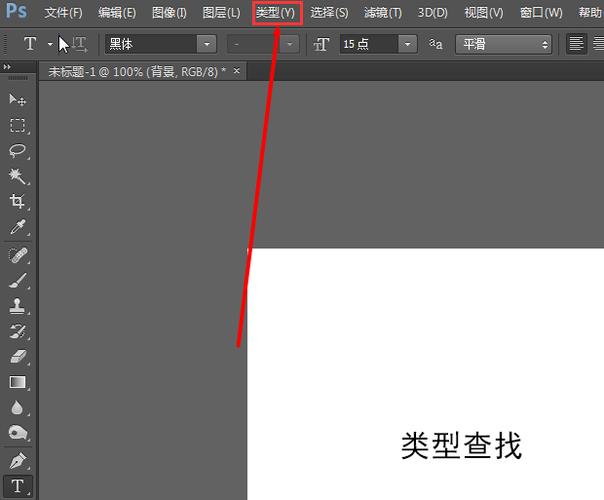
Task: Open the 编辑(E) menu
Action: (x=117, y=13)
